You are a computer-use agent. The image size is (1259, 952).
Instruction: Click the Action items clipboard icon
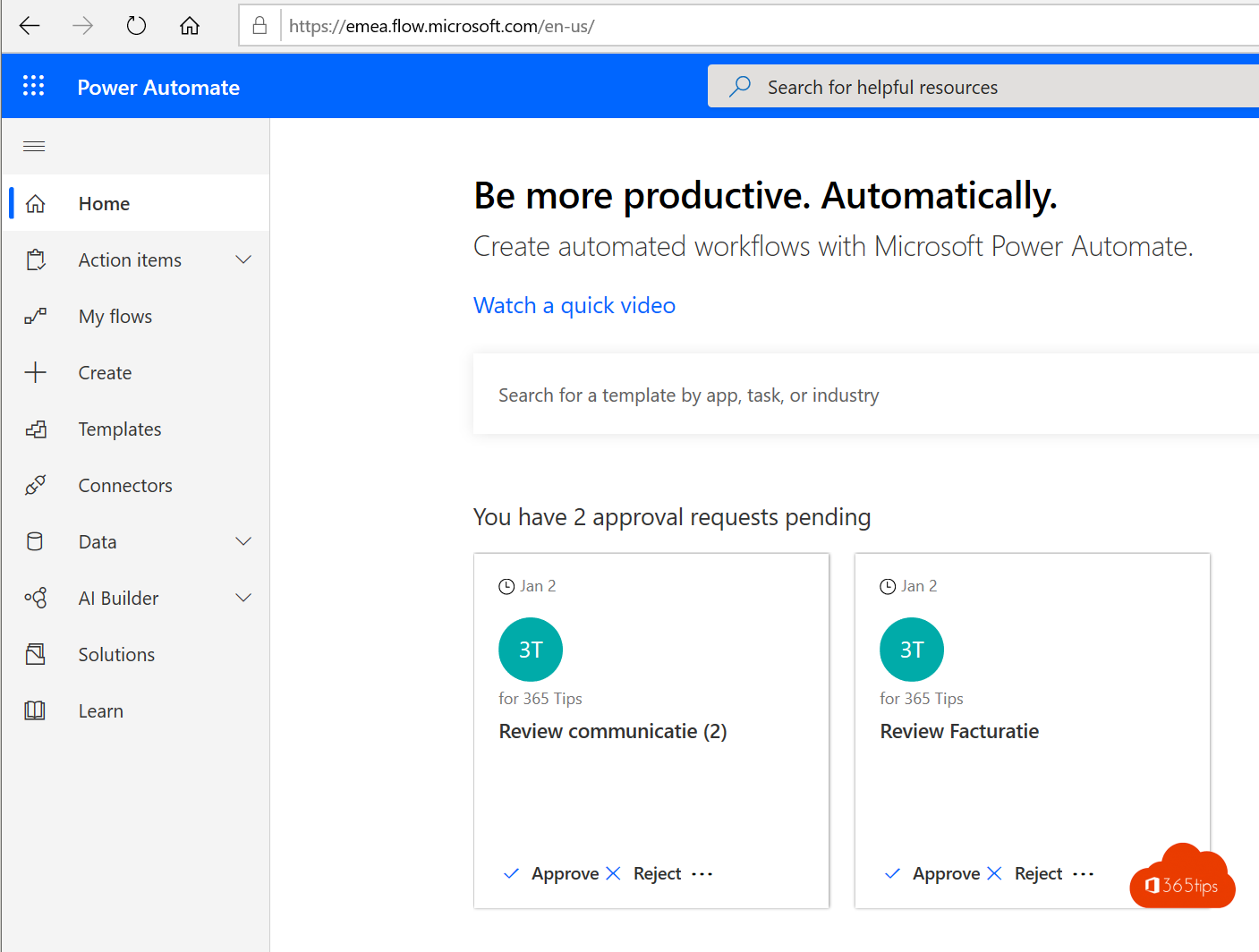tap(36, 260)
